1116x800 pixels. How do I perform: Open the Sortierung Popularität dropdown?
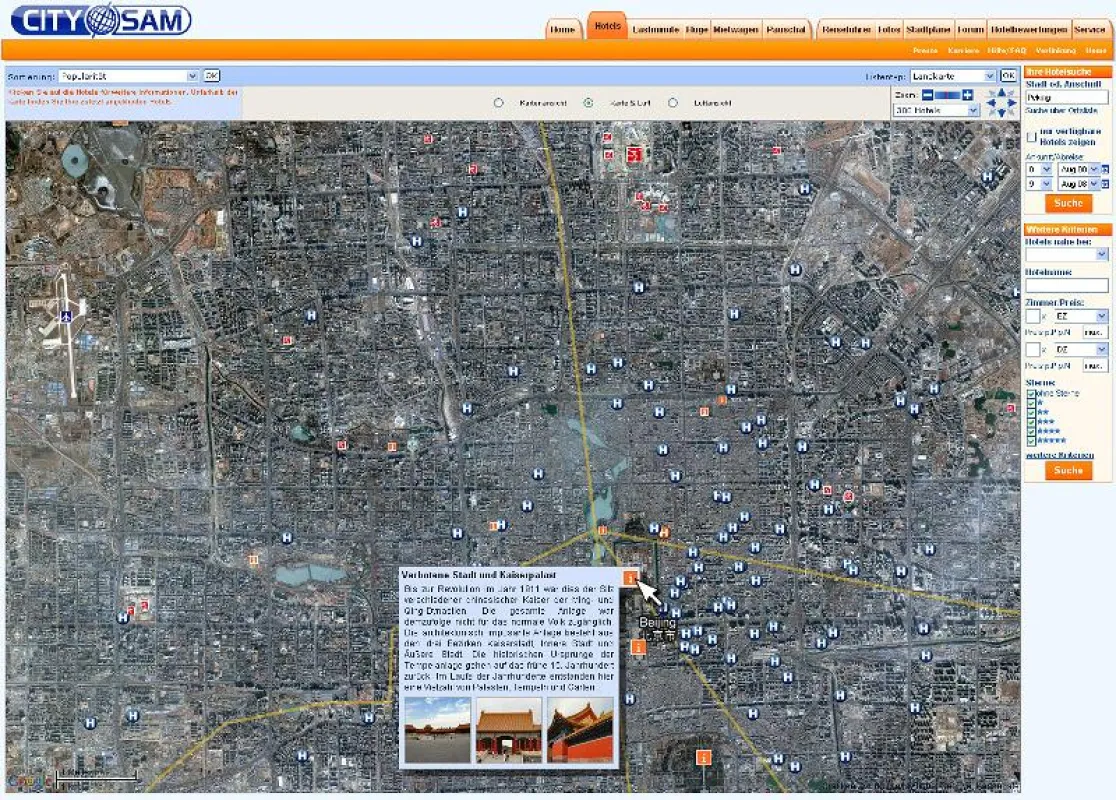(x=128, y=75)
